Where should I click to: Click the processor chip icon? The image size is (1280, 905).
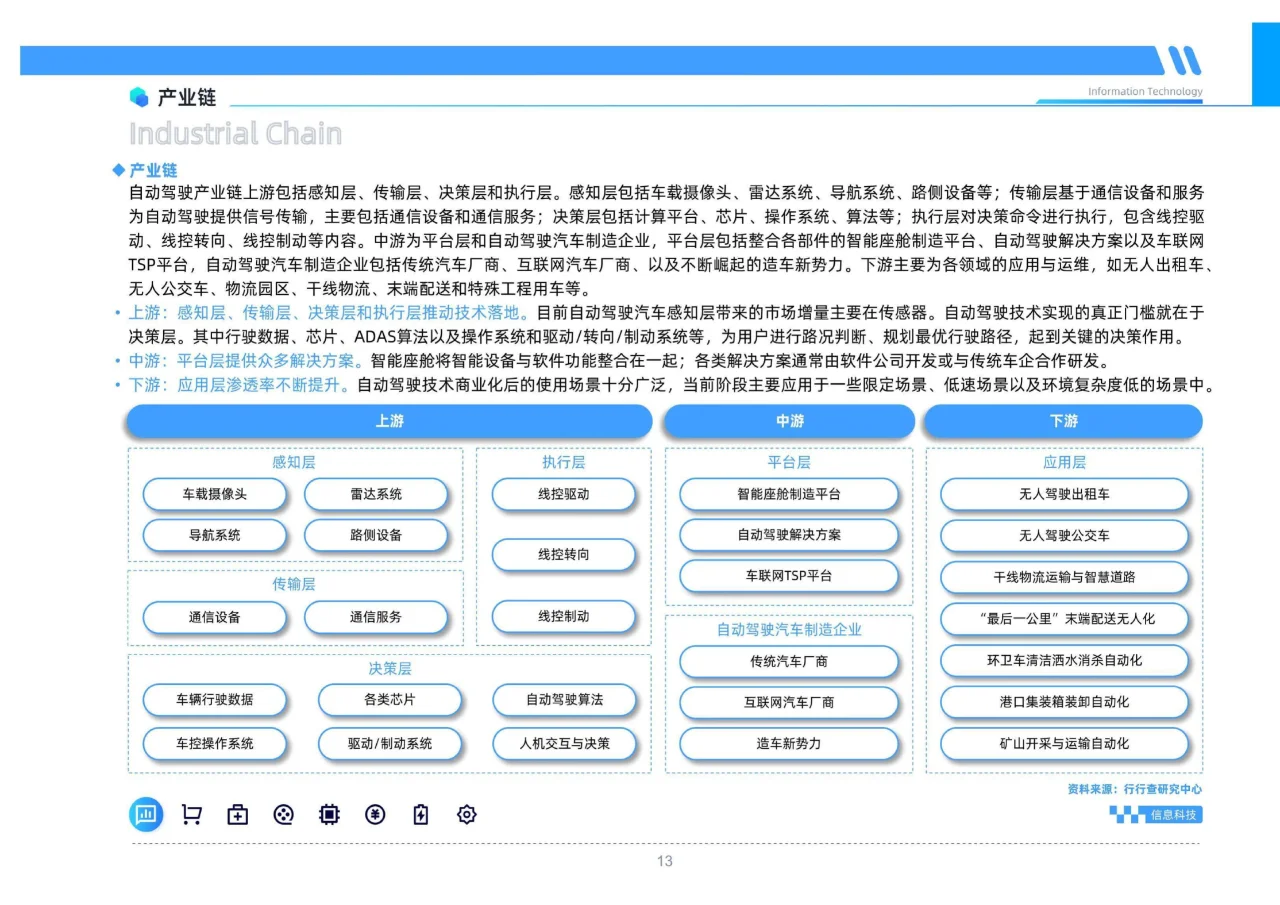coord(329,815)
